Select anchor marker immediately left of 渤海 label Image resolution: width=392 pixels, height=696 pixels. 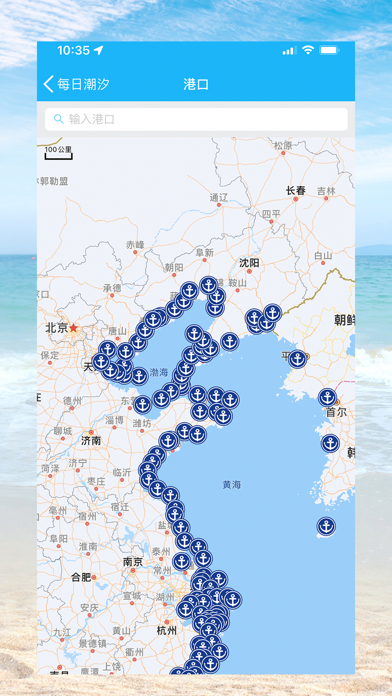click(x=139, y=376)
